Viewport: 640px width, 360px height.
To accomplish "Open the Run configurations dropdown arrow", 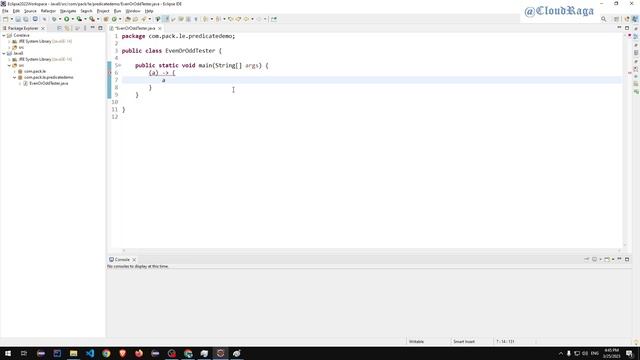I will click(73, 19).
